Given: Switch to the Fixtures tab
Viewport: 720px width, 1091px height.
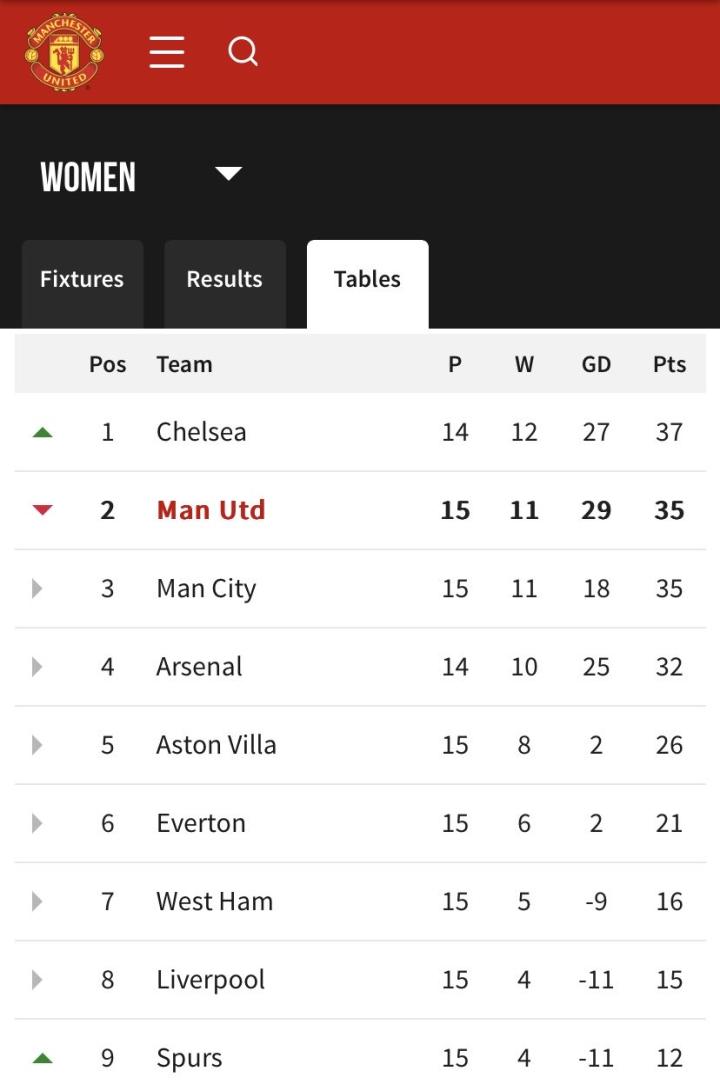Looking at the screenshot, I should 82,280.
